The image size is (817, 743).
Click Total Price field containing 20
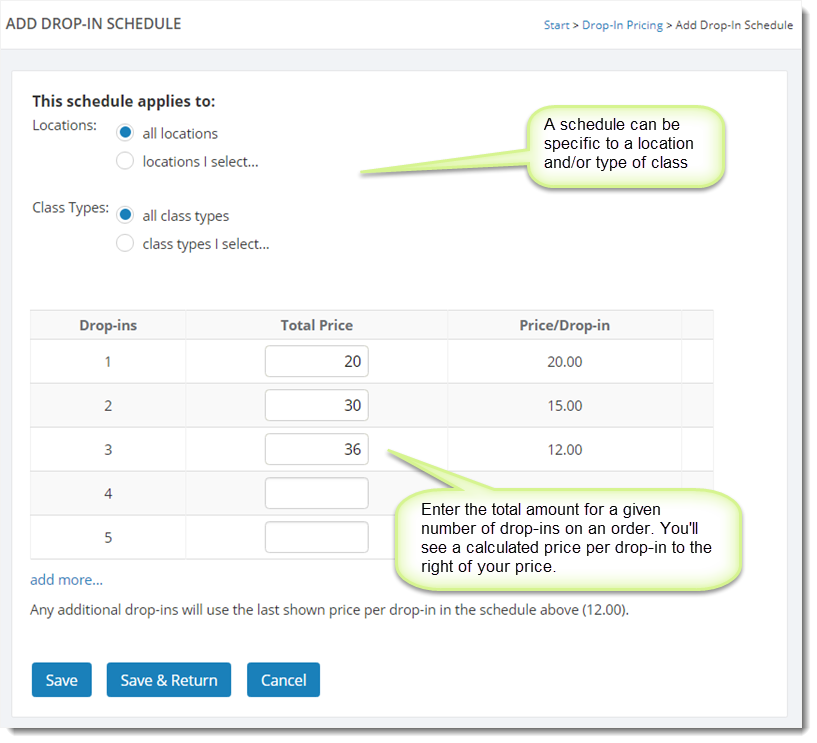(x=316, y=361)
